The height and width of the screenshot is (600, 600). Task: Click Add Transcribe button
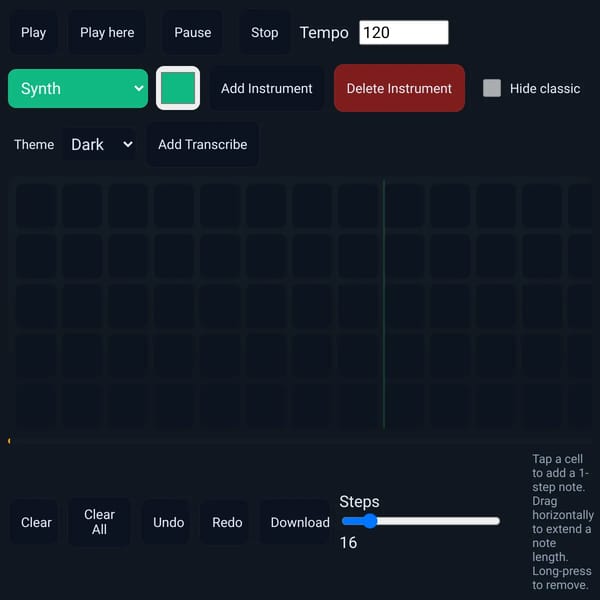coord(202,145)
